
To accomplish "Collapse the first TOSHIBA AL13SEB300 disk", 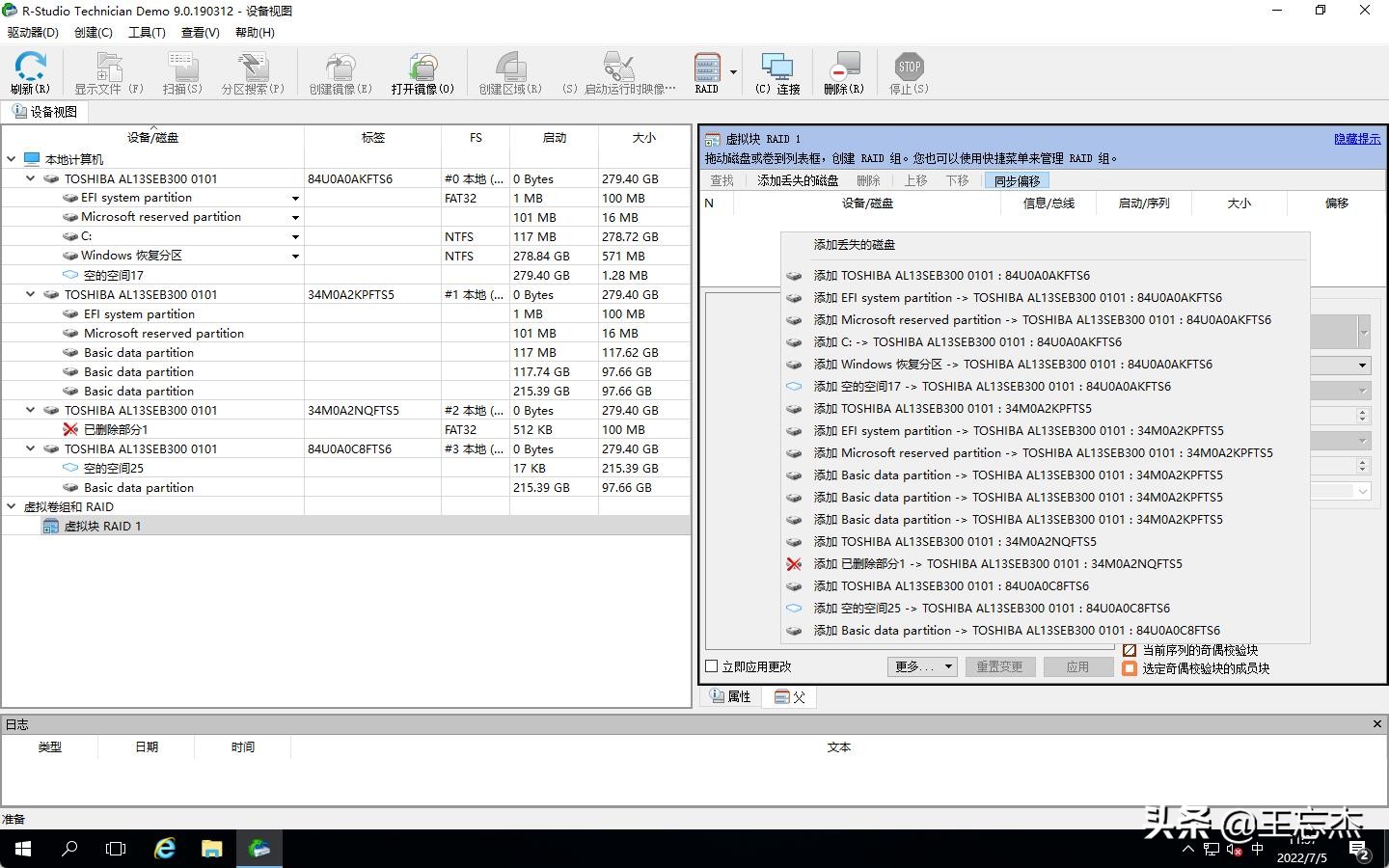I will [x=30, y=178].
